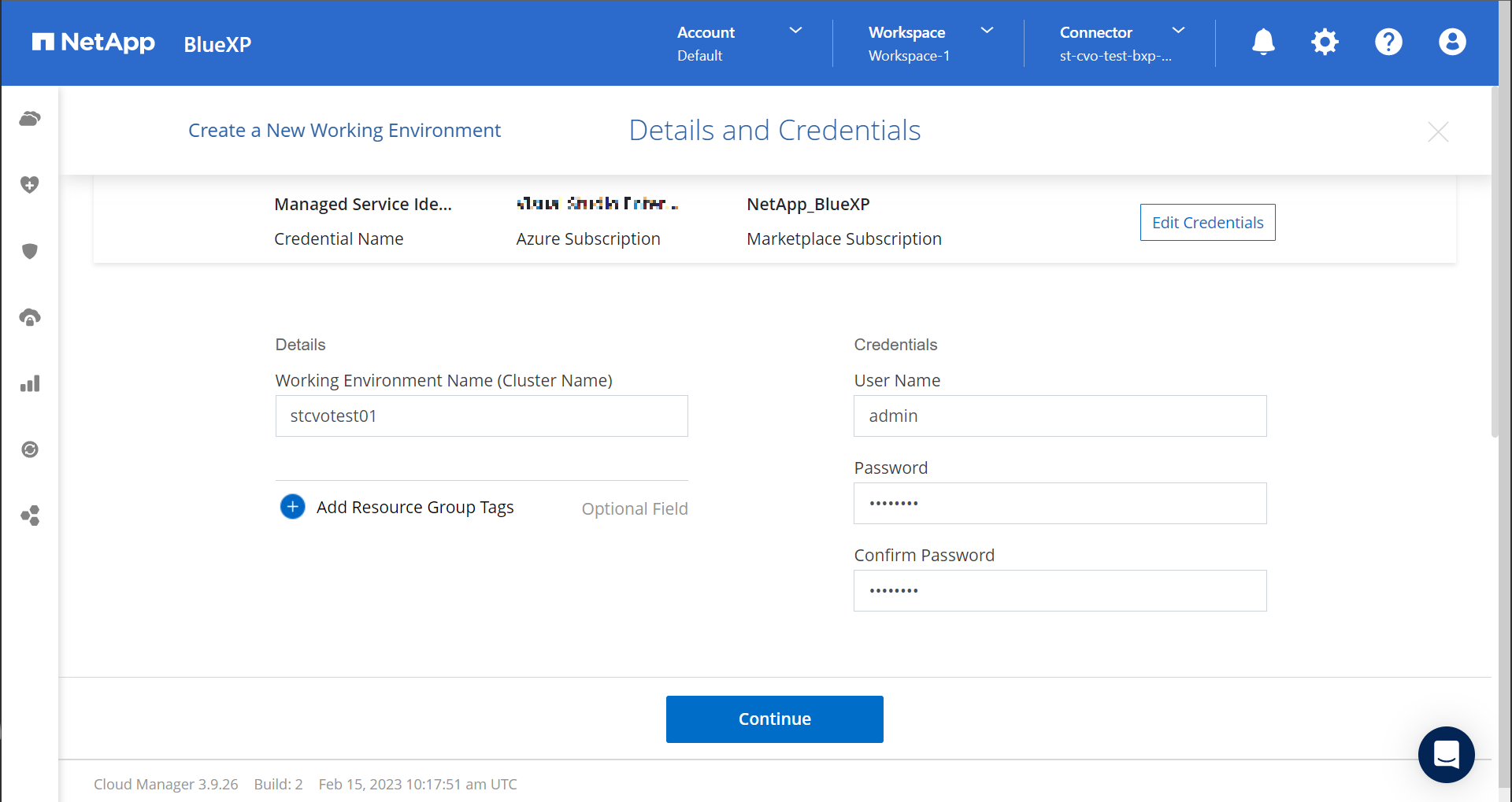Image resolution: width=1512 pixels, height=802 pixels.
Task: Open the Extensions hexagon sidebar icon
Action: [x=30, y=516]
